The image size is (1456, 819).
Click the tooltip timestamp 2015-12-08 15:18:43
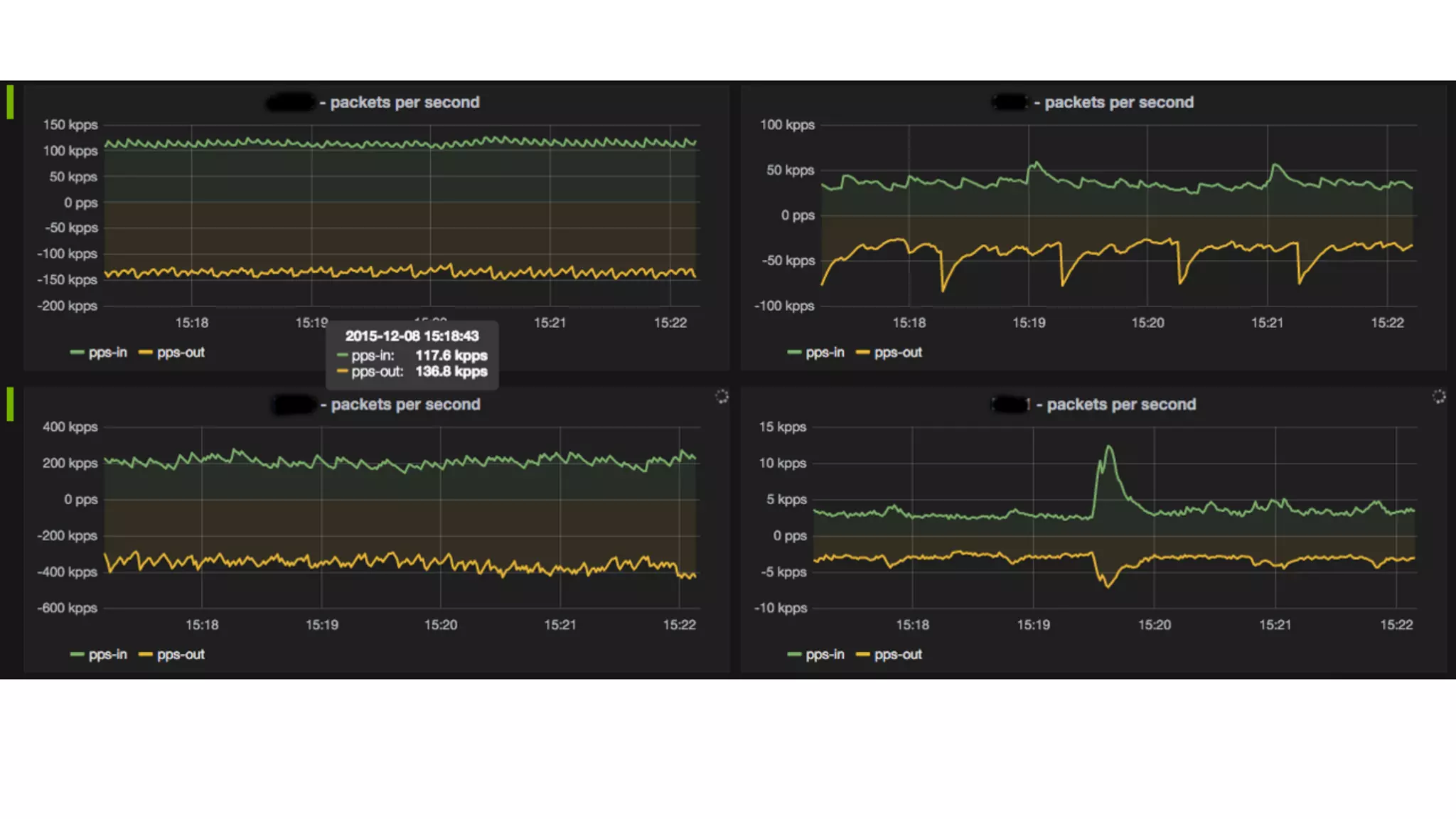[x=412, y=336]
